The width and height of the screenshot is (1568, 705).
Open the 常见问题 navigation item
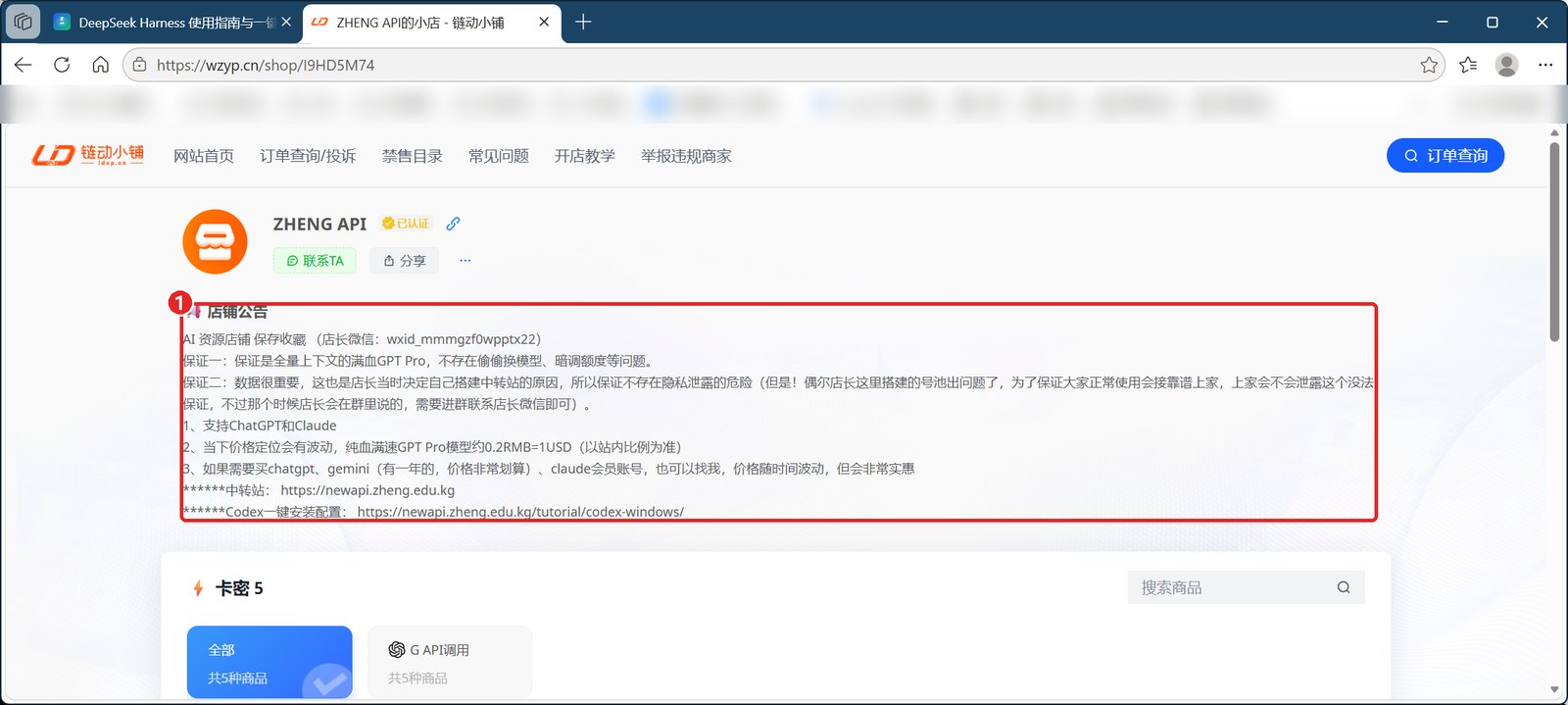pos(498,156)
